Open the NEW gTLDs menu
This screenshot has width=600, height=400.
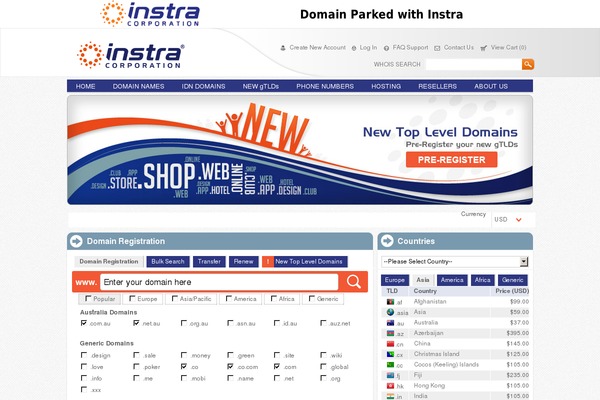click(261, 86)
